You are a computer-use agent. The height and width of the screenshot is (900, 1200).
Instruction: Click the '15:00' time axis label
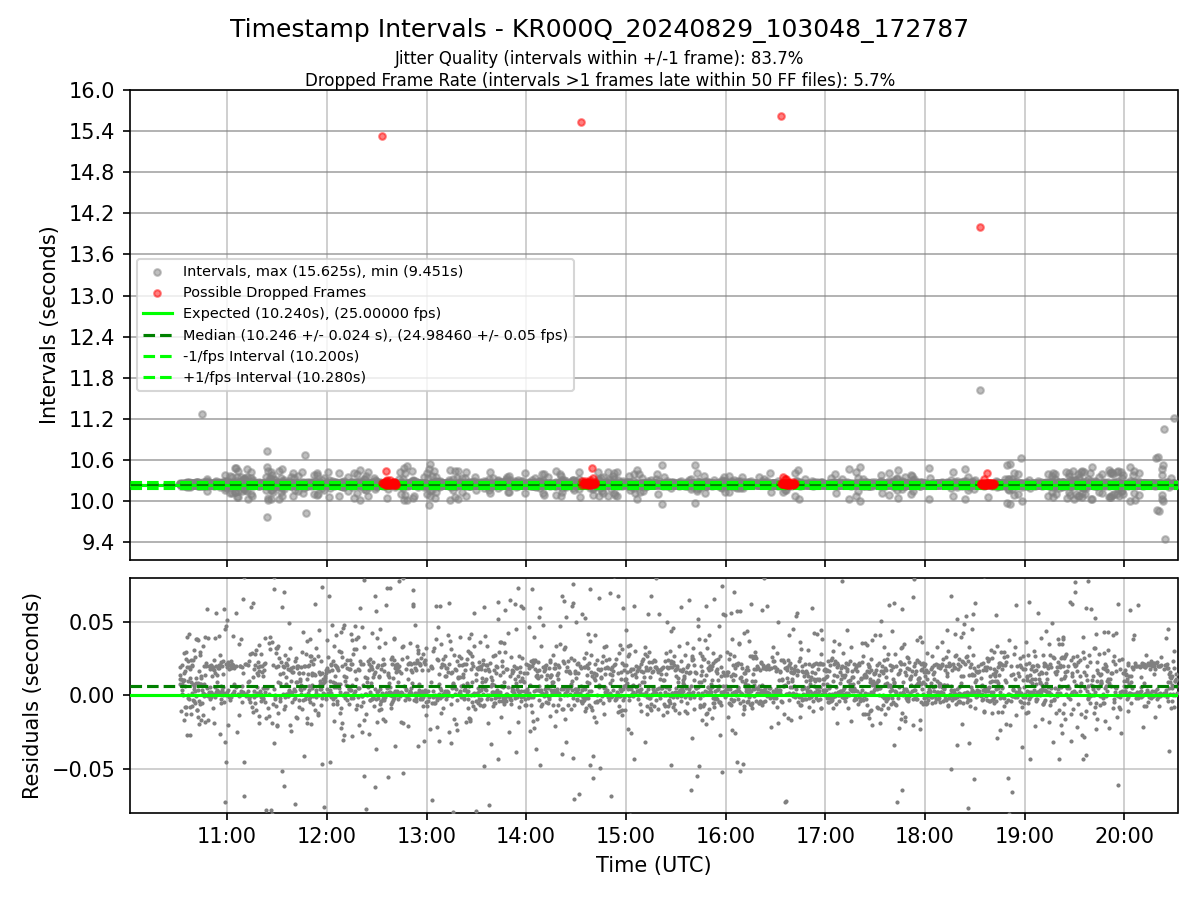tap(626, 834)
